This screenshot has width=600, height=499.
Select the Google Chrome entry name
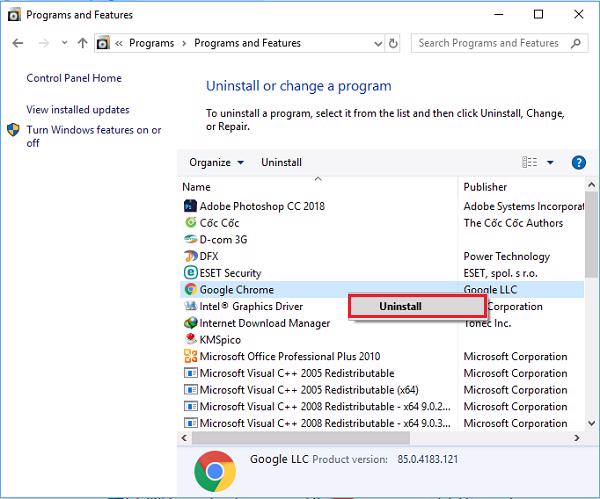[236, 290]
